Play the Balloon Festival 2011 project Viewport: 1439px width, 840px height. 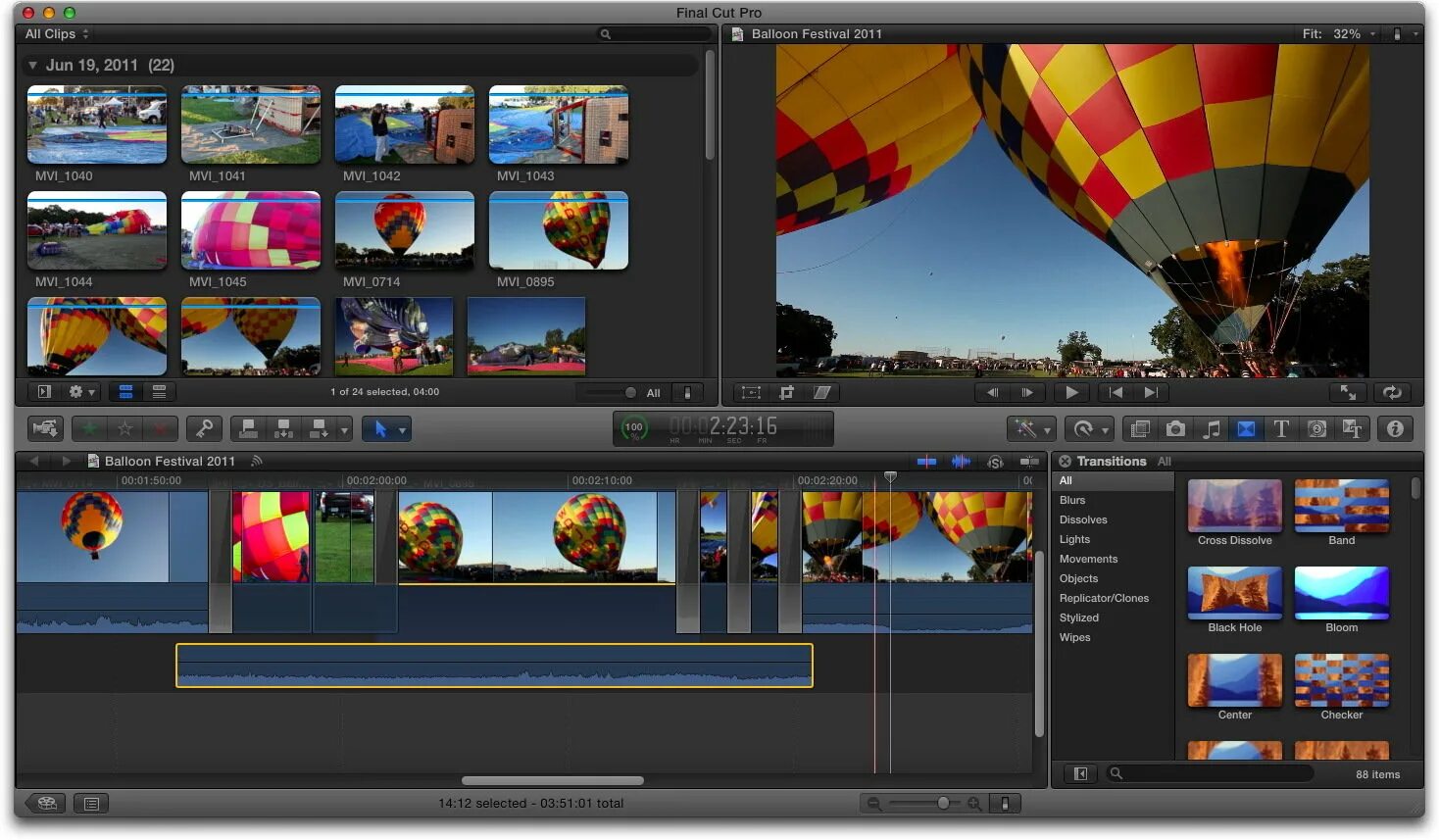1071,392
